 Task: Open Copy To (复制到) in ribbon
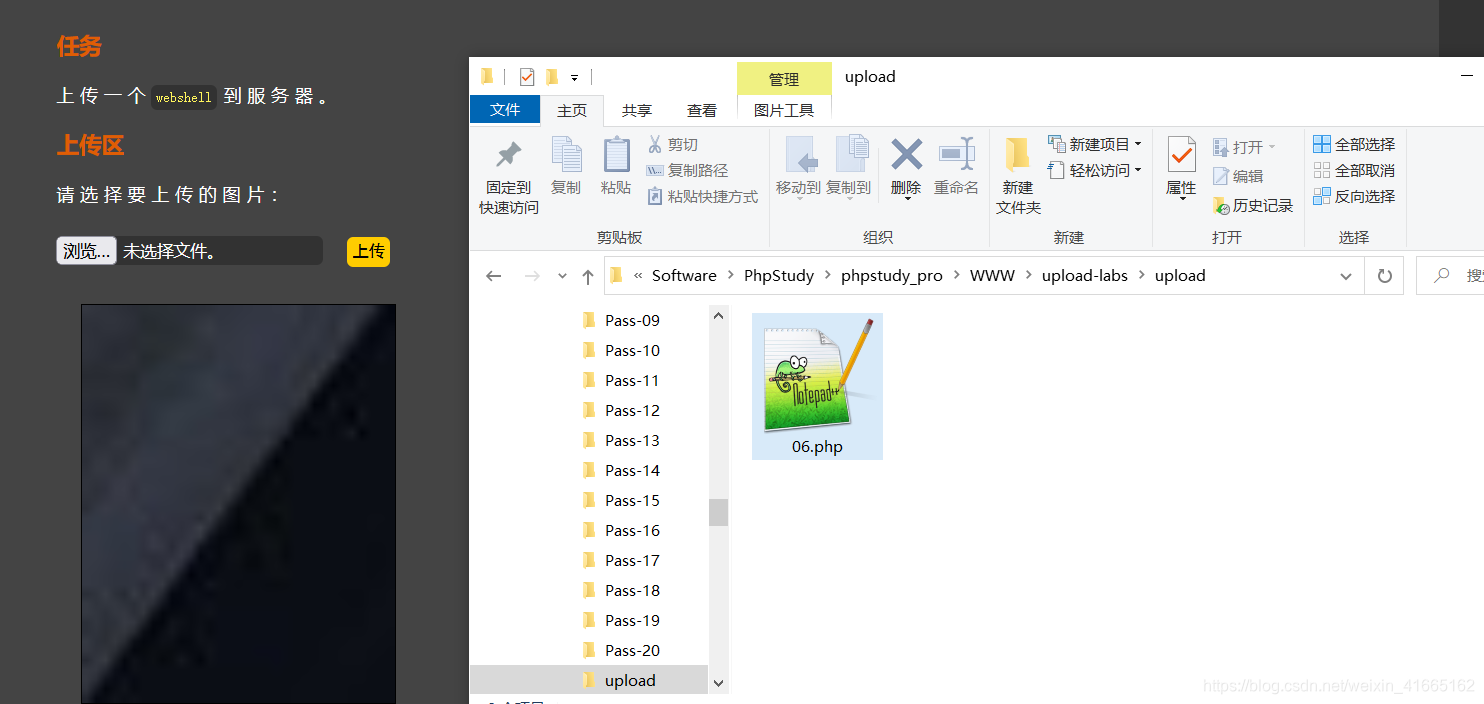click(848, 168)
